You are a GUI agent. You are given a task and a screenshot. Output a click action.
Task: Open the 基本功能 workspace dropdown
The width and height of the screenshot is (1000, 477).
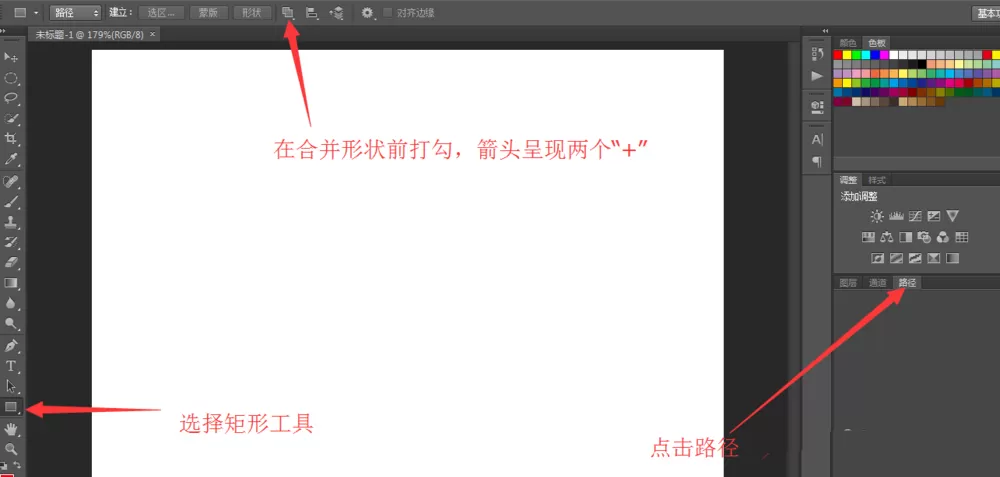pos(986,13)
